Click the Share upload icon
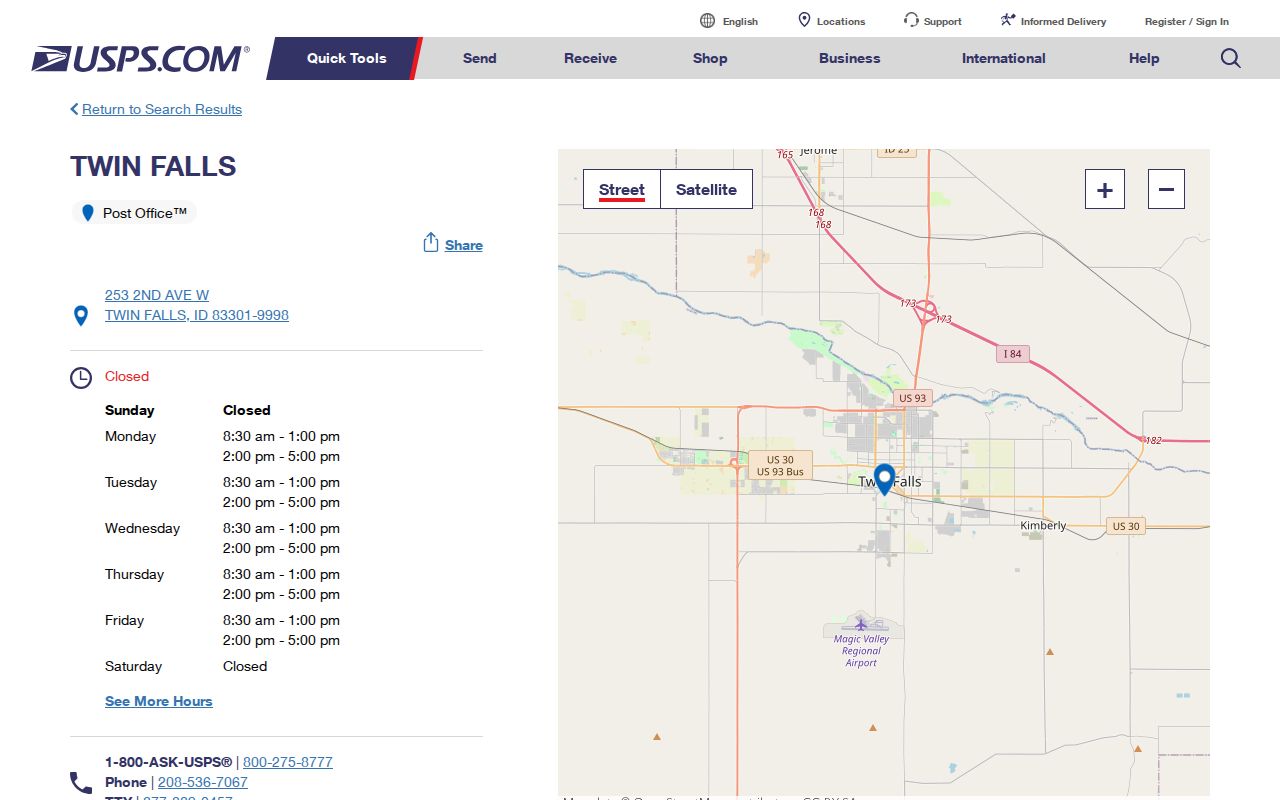The image size is (1280, 800). tap(431, 243)
